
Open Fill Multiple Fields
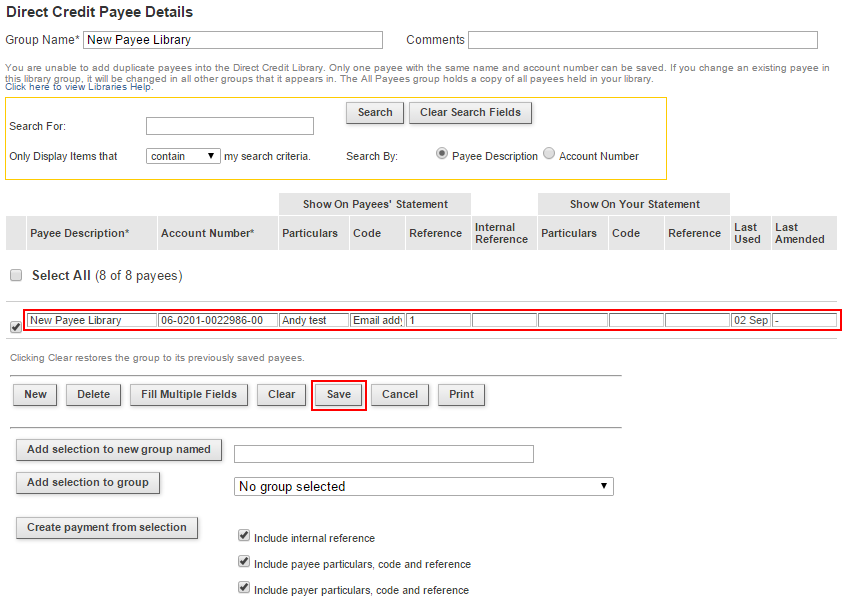click(189, 394)
